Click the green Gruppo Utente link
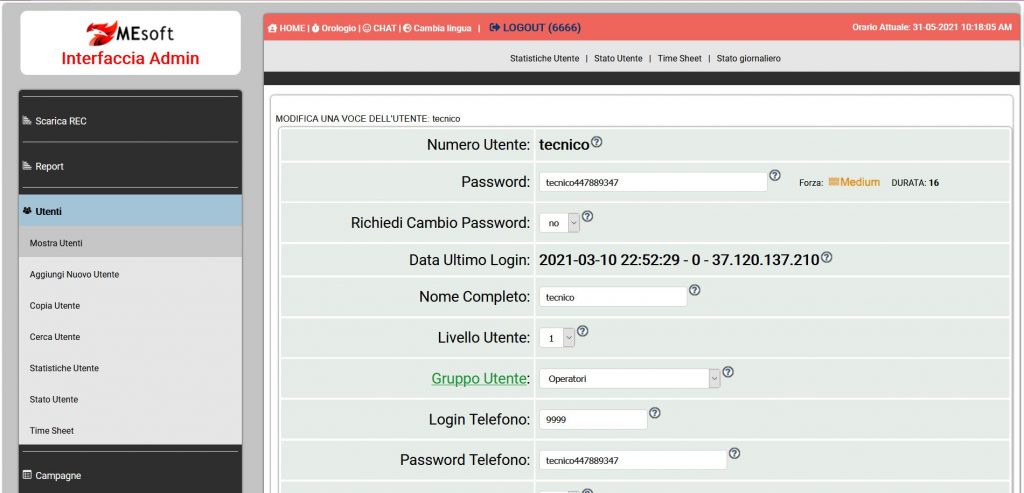 tap(479, 378)
